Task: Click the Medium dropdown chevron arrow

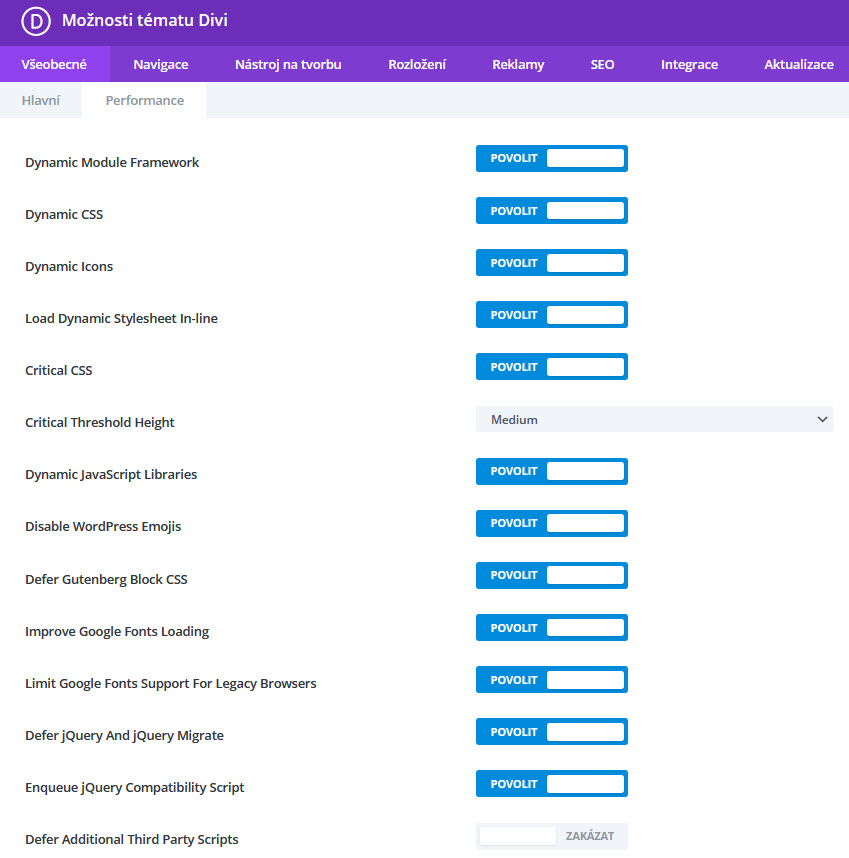Action: pyautogui.click(x=822, y=420)
